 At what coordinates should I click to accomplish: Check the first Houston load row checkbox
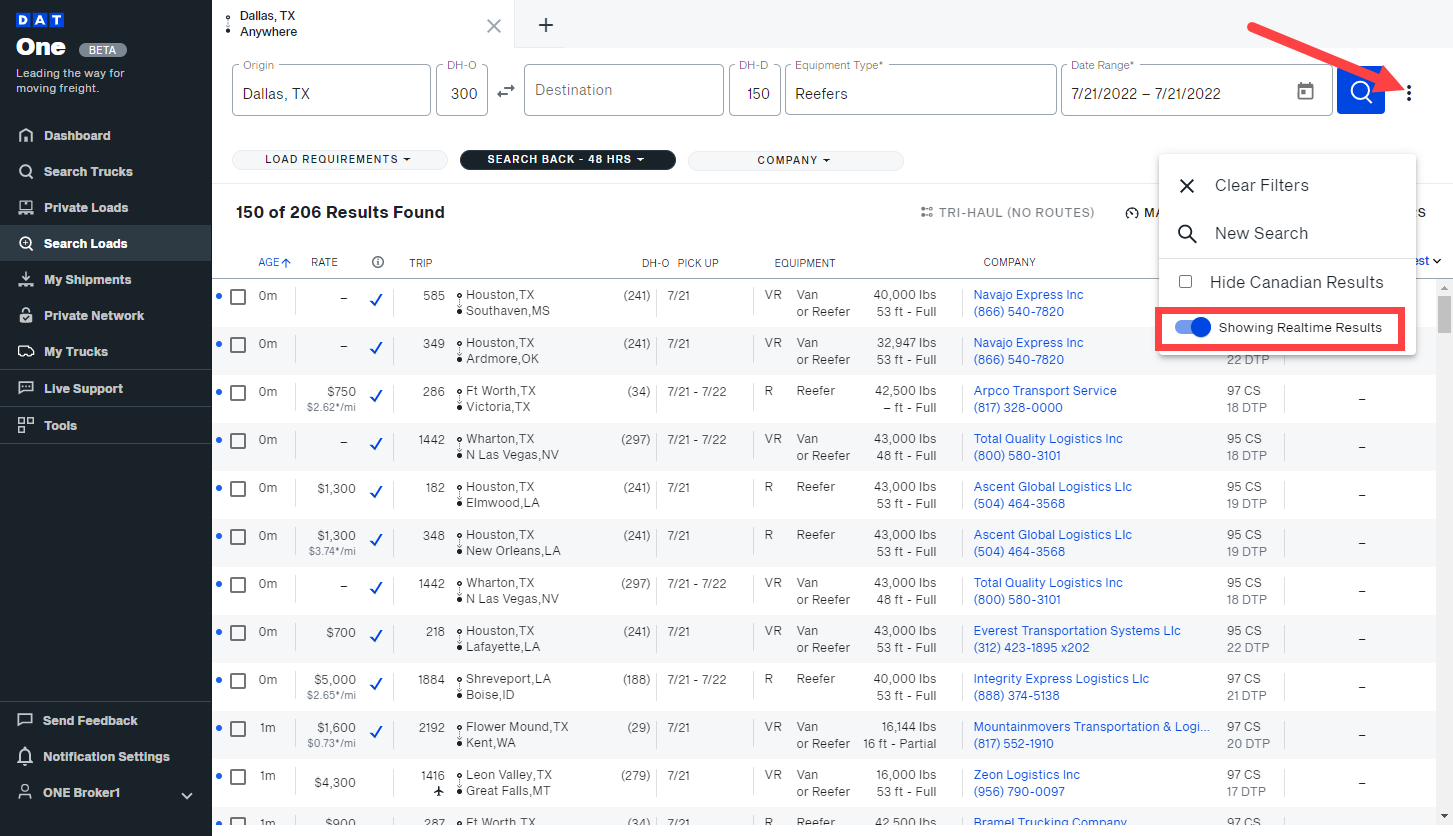pyautogui.click(x=238, y=297)
